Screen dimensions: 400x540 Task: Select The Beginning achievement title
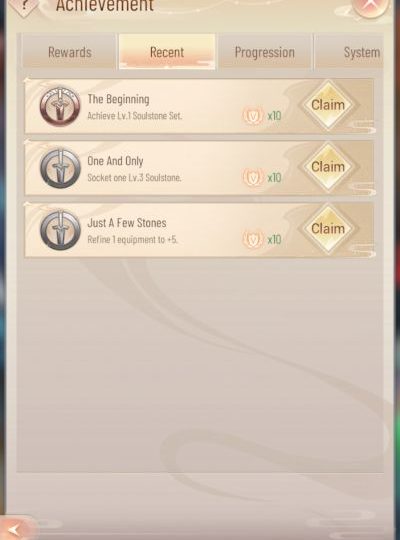(118, 99)
